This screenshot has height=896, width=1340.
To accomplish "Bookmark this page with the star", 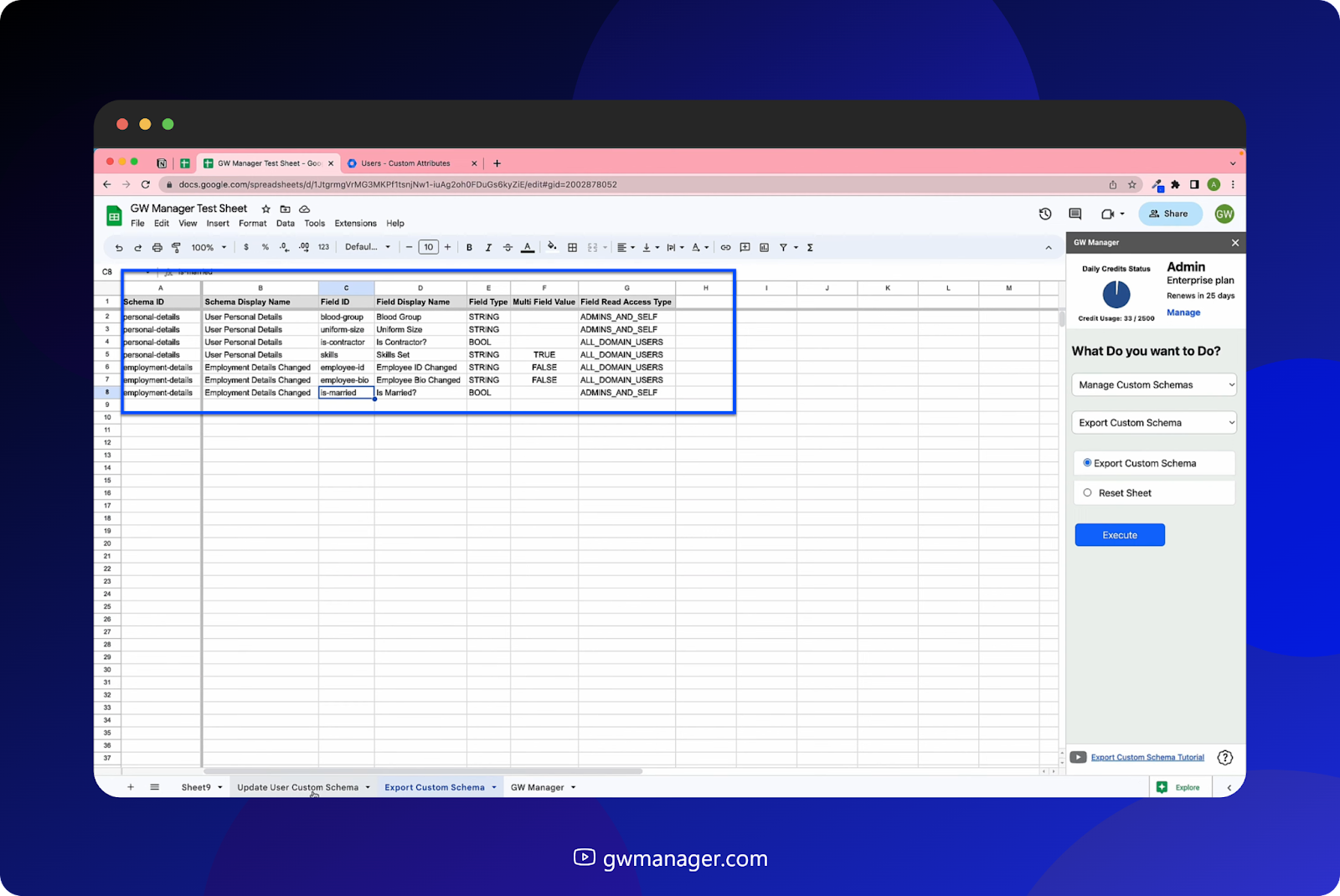I will [x=1132, y=185].
